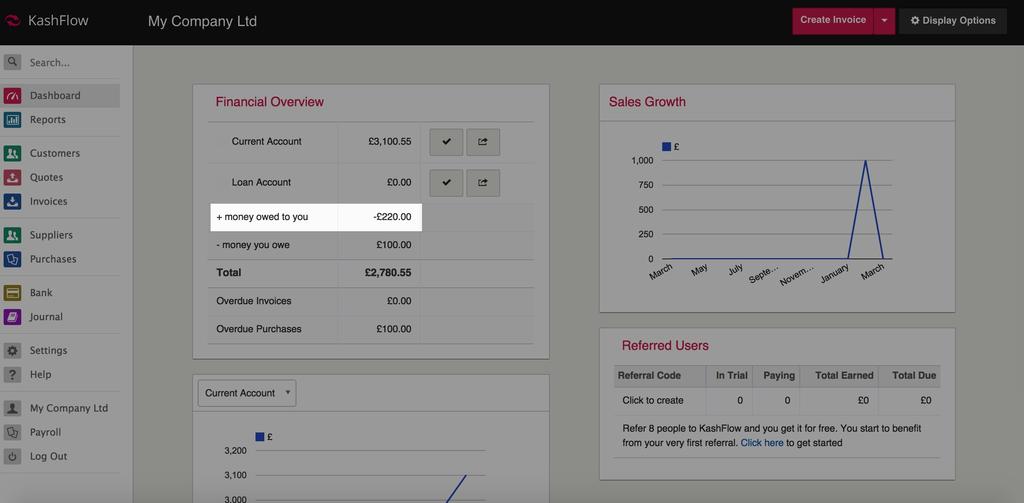Click the Log Out power icon

[x=12, y=457]
